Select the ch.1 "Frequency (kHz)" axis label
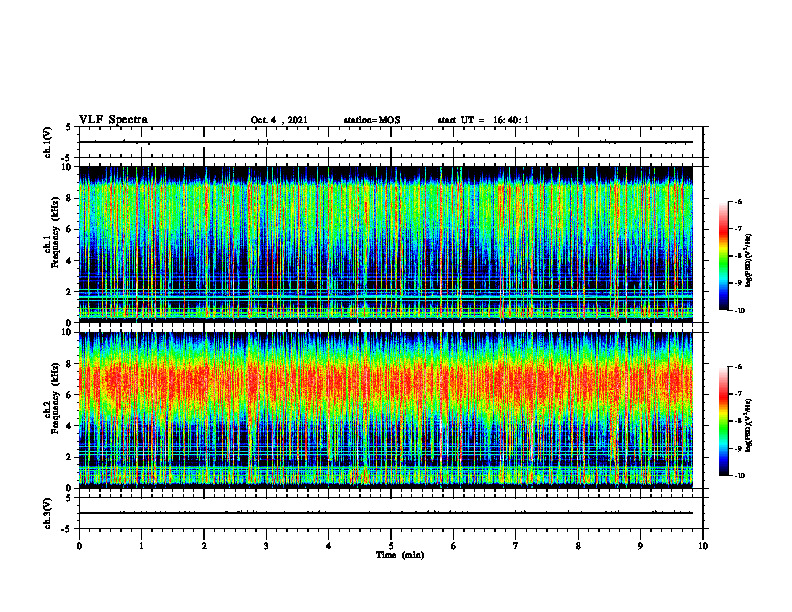 coord(56,232)
